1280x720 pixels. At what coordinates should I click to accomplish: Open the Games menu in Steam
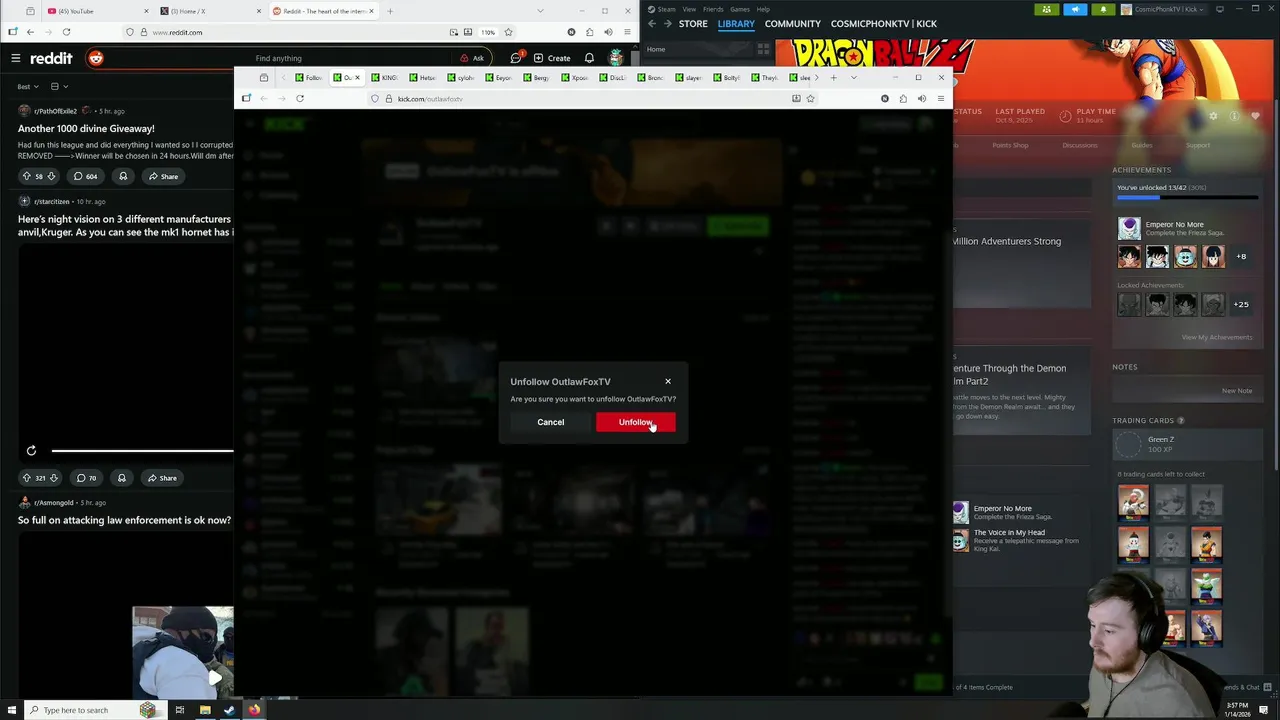[x=740, y=9]
